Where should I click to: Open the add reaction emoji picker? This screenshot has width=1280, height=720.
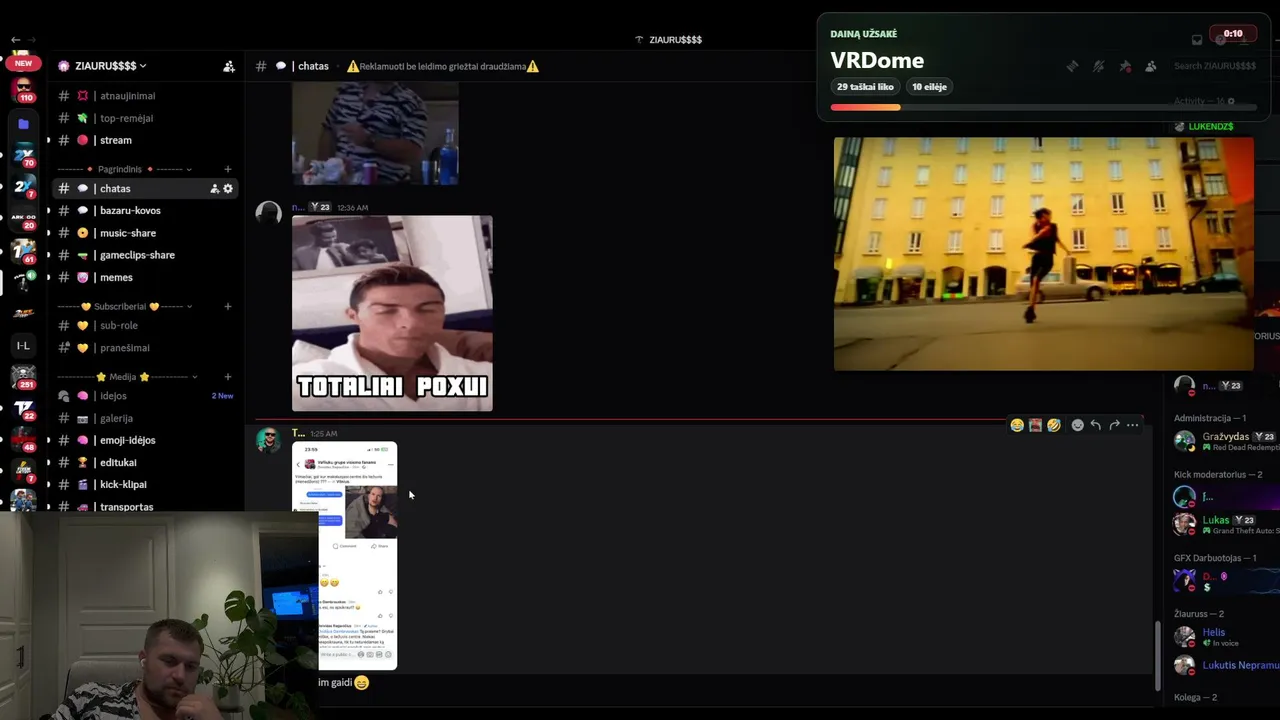(x=1077, y=425)
